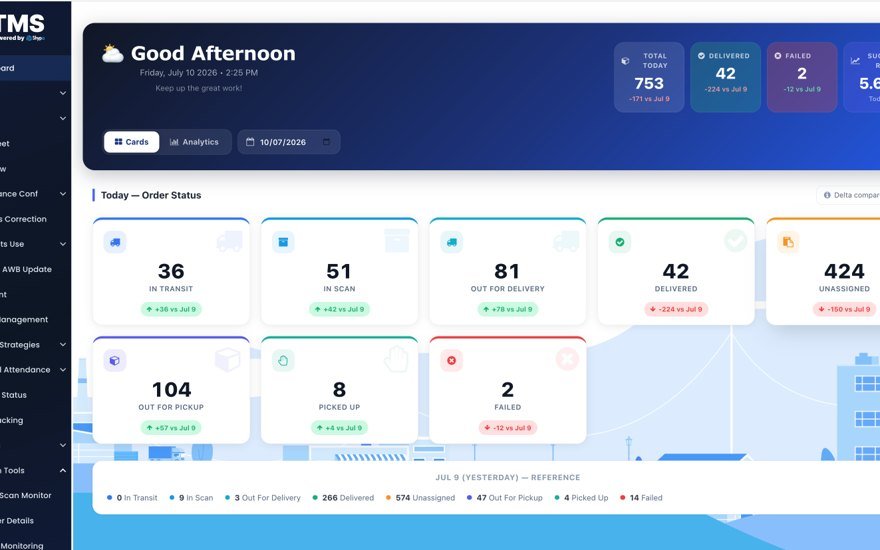Expand the Strategies sidebar chevron
Image resolution: width=880 pixels, height=550 pixels.
(x=63, y=345)
